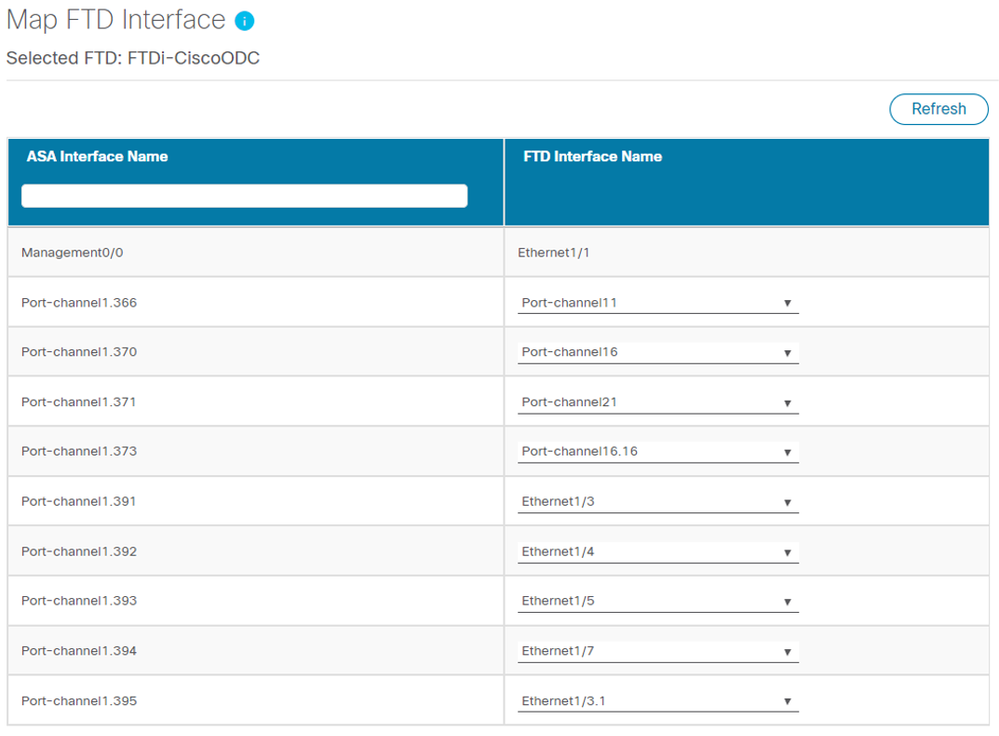
Task: Open the Ethernet1/4 dropdown
Action: [658, 552]
